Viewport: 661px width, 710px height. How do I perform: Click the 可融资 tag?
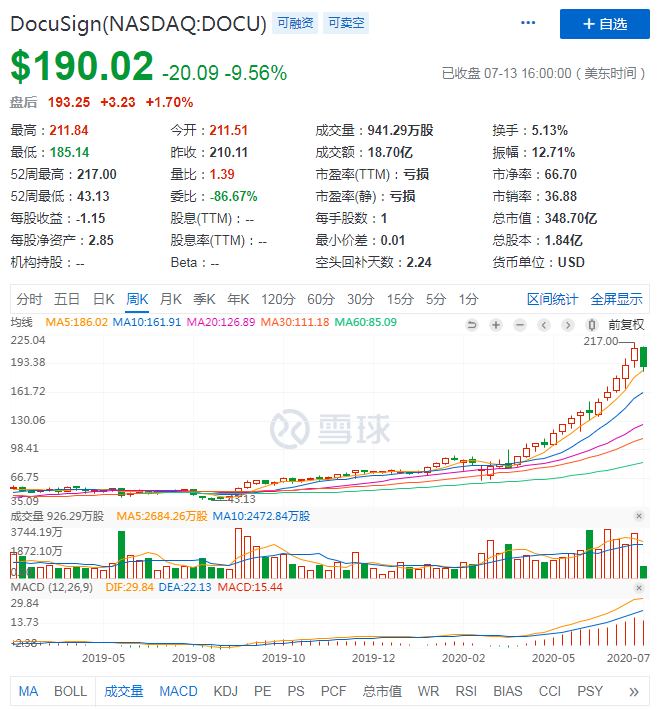[x=295, y=23]
